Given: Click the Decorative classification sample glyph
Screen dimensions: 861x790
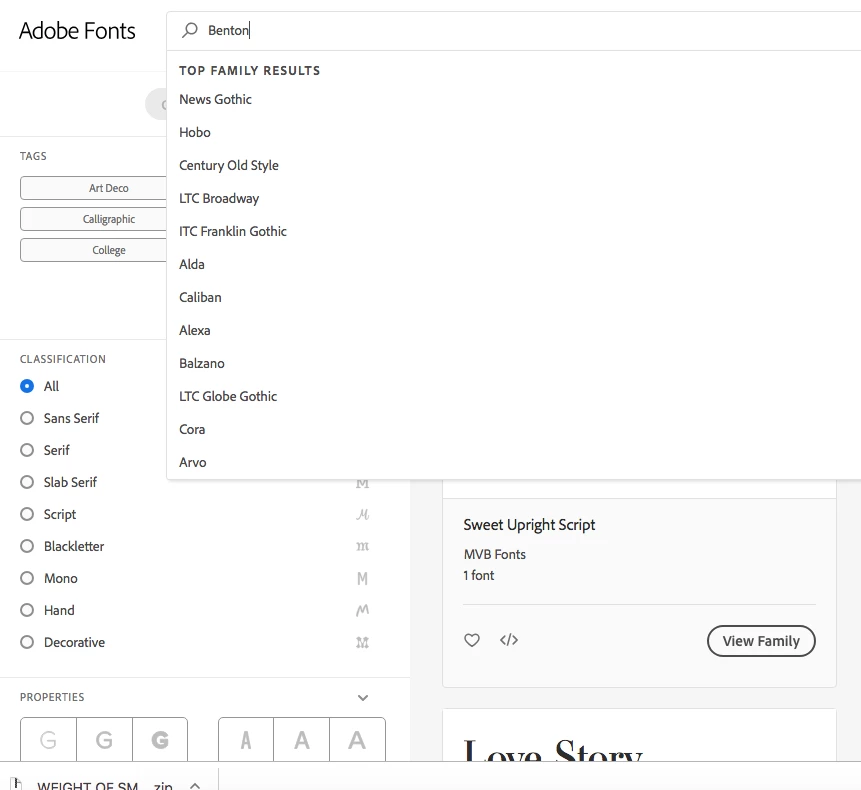Looking at the screenshot, I should coord(362,642).
